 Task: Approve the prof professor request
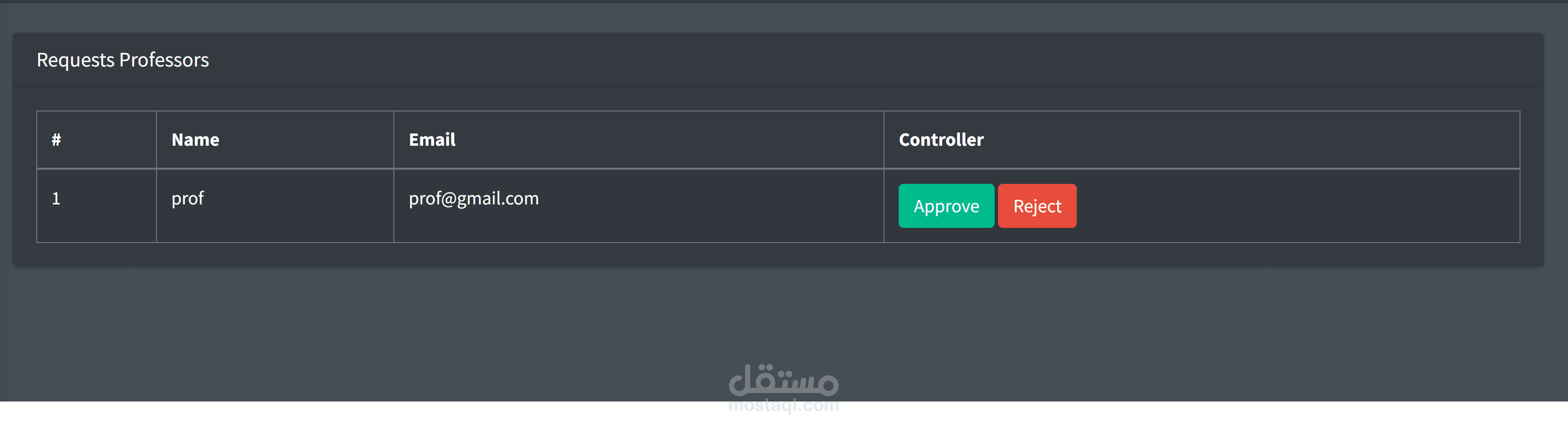tap(946, 206)
